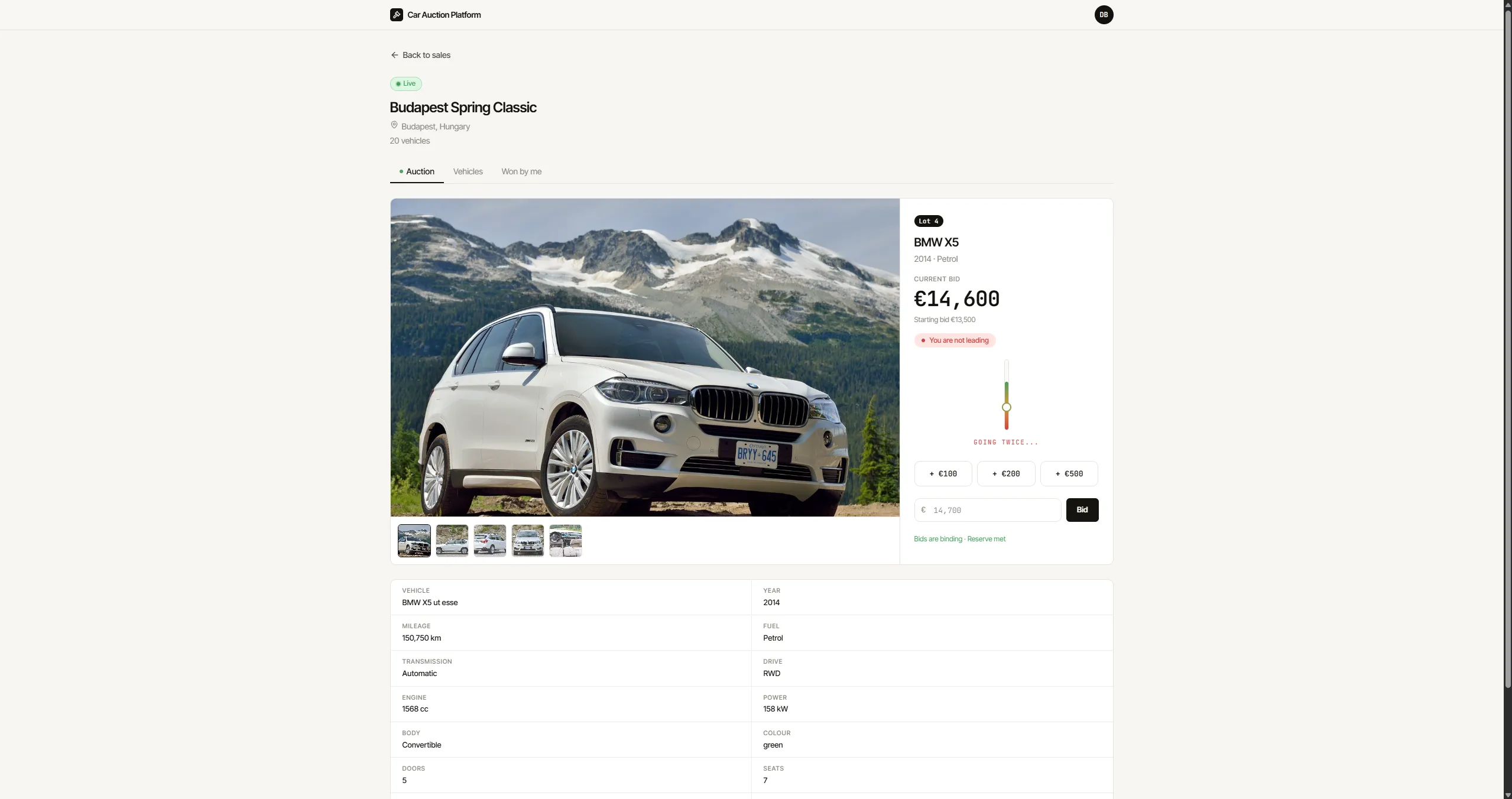The width and height of the screenshot is (1512, 799).
Task: Select the first BMW X5 thumbnail
Action: [x=414, y=541]
